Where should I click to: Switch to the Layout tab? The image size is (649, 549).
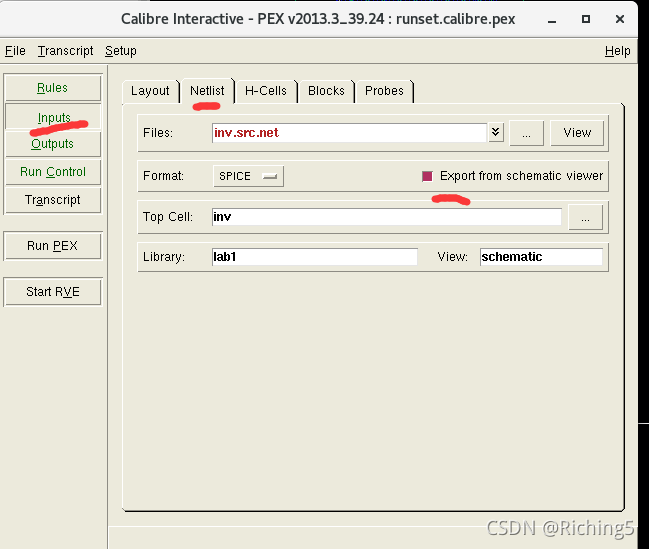150,91
